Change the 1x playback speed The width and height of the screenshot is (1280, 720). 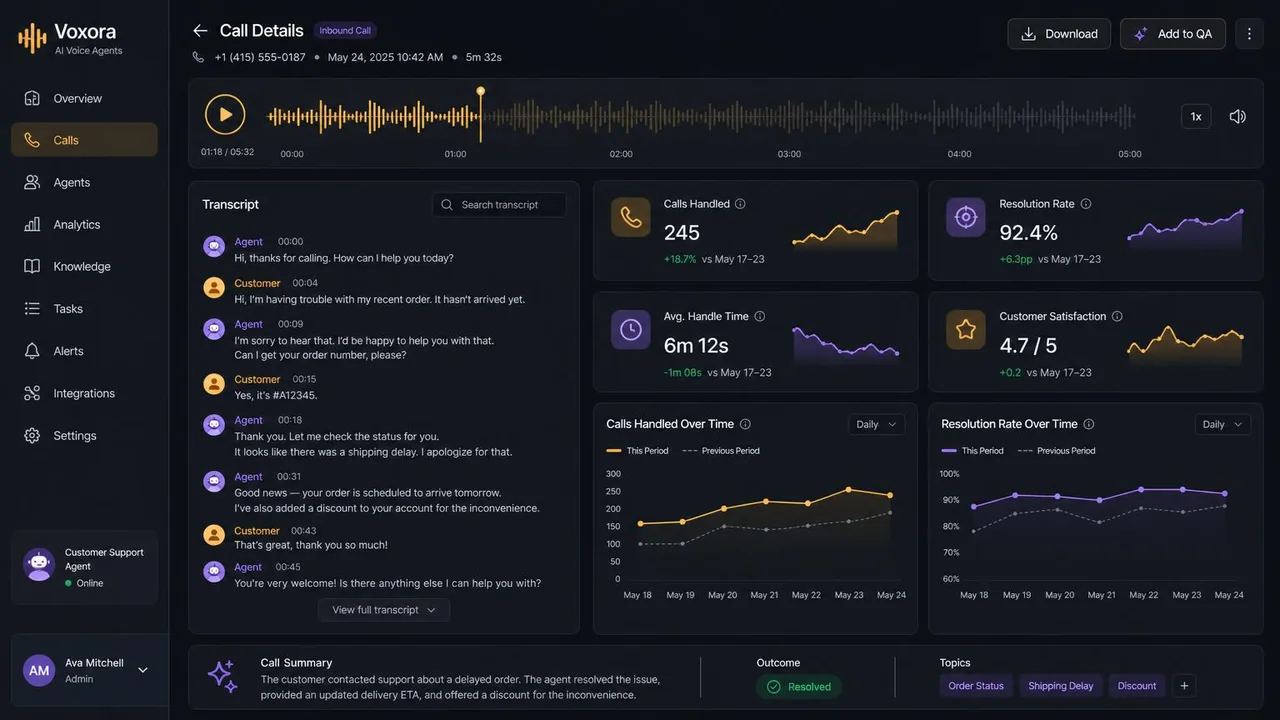(1196, 116)
